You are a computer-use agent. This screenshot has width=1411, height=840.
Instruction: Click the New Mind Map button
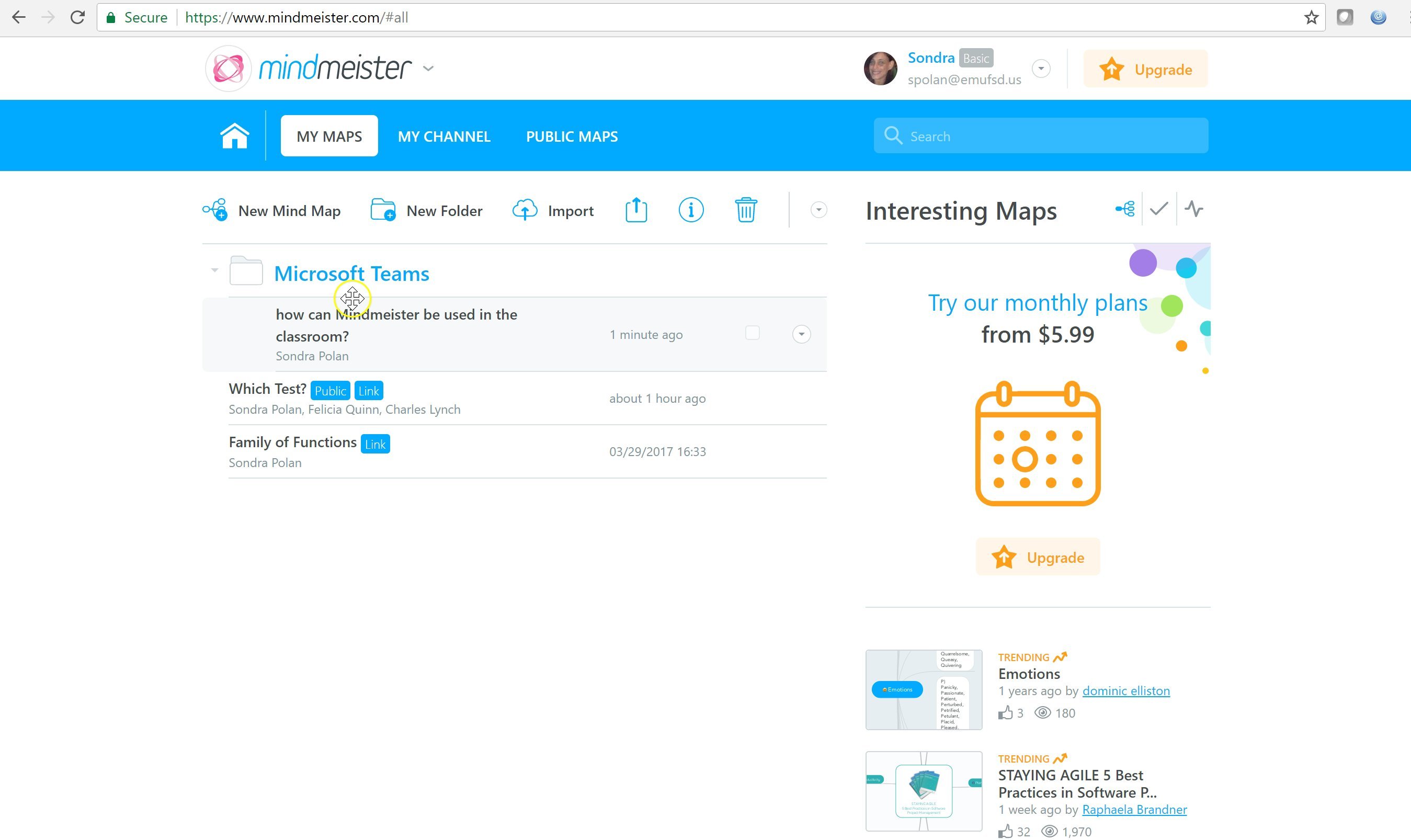[271, 211]
